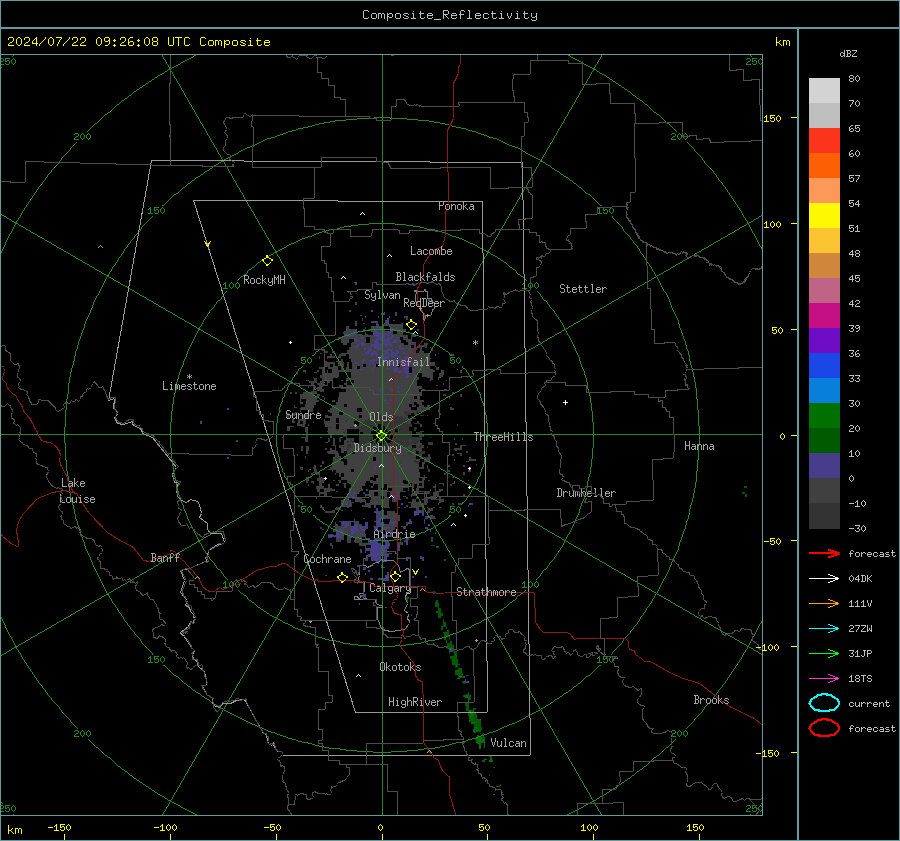Click the Stettler label

tap(583, 289)
